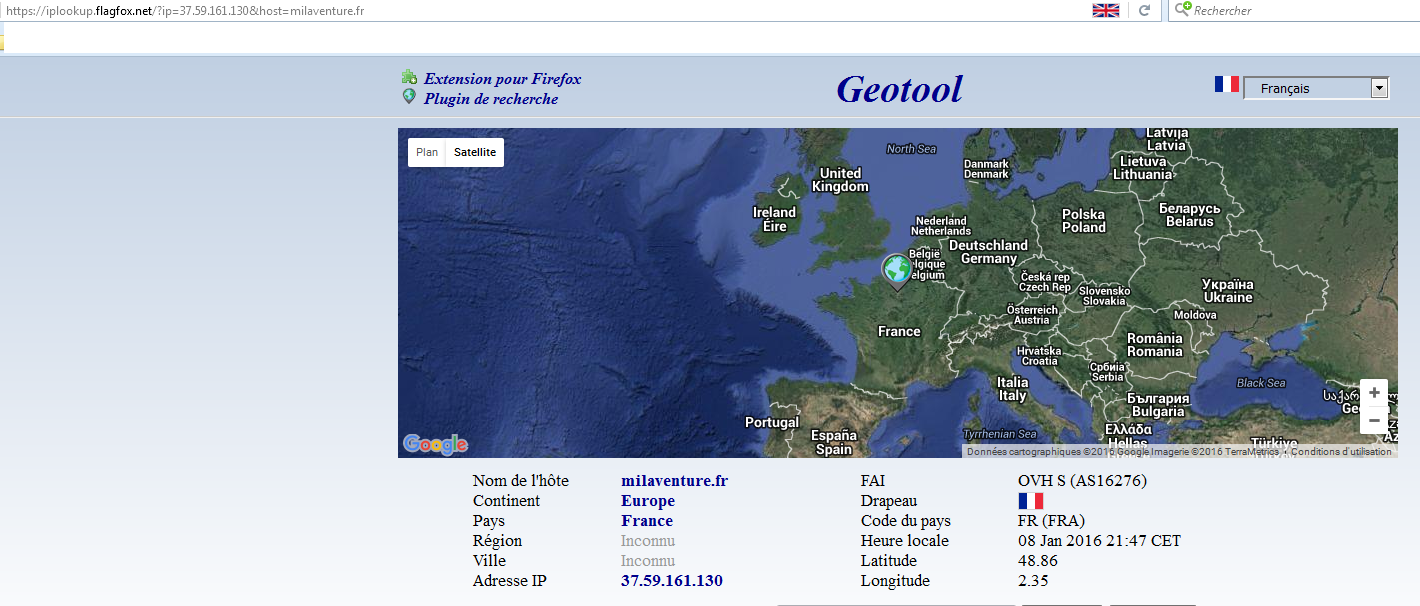Screen dimensions: 1420x606
Task: Click the OVH S (AS16276) ISP value
Action: click(1082, 481)
